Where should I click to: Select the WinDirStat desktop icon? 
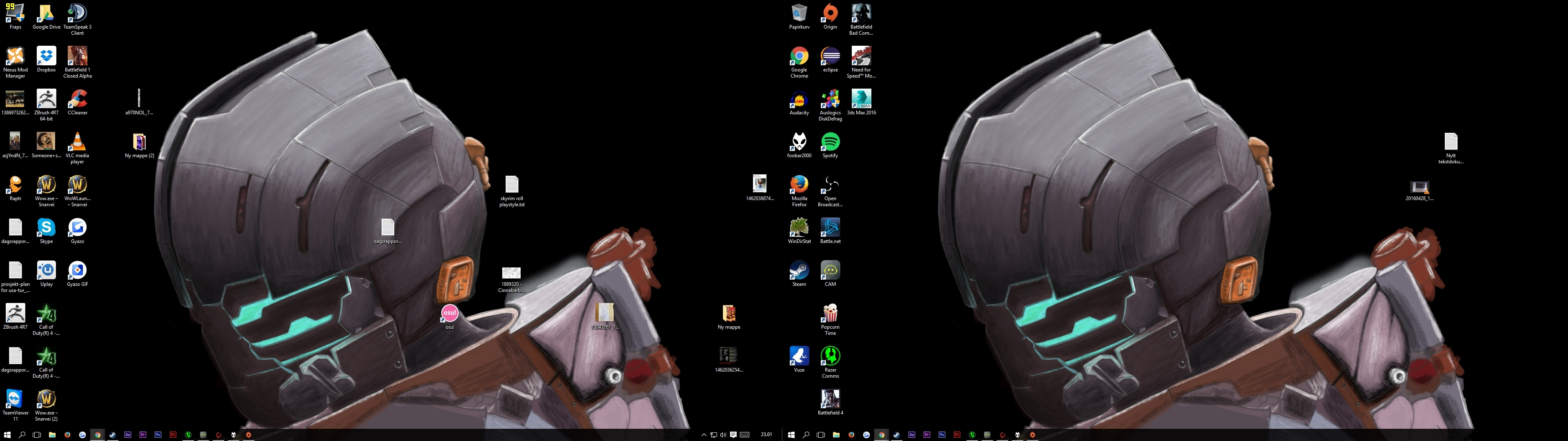tap(799, 231)
